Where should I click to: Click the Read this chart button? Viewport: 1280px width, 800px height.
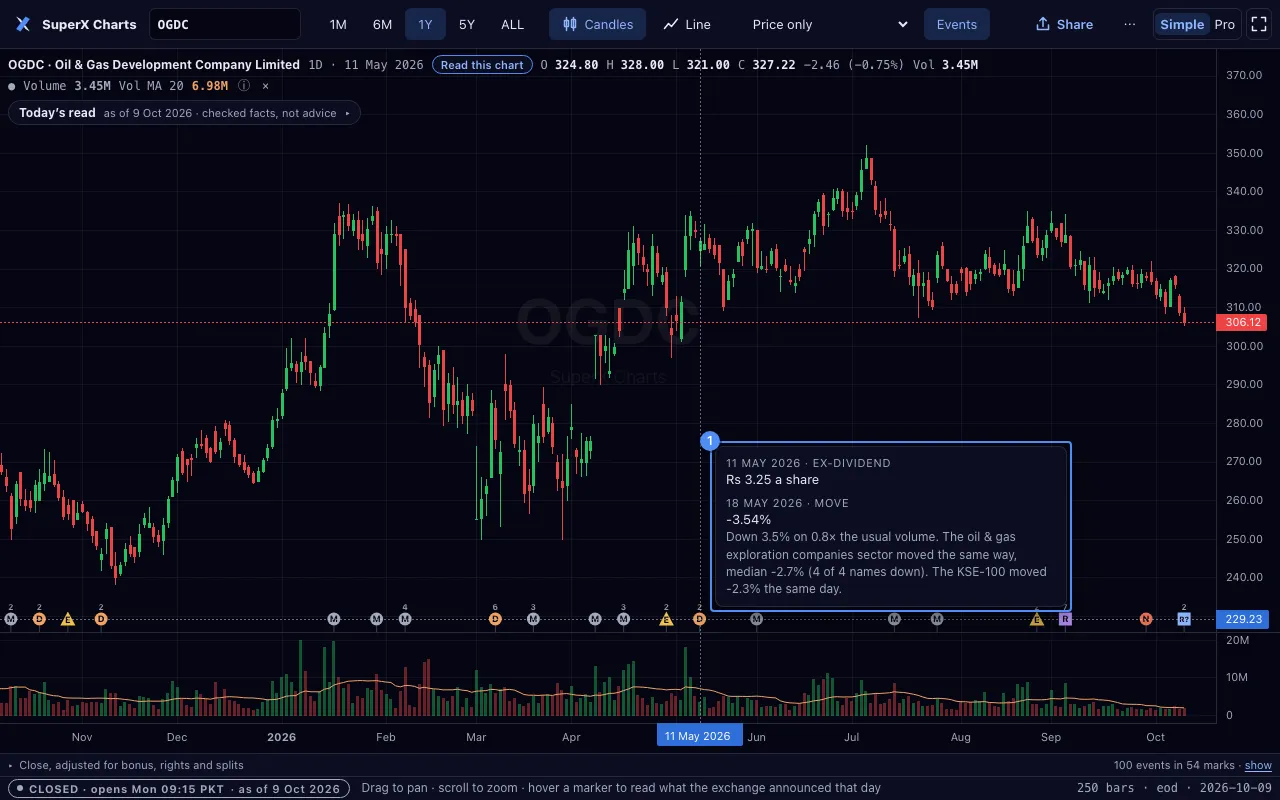[x=482, y=65]
